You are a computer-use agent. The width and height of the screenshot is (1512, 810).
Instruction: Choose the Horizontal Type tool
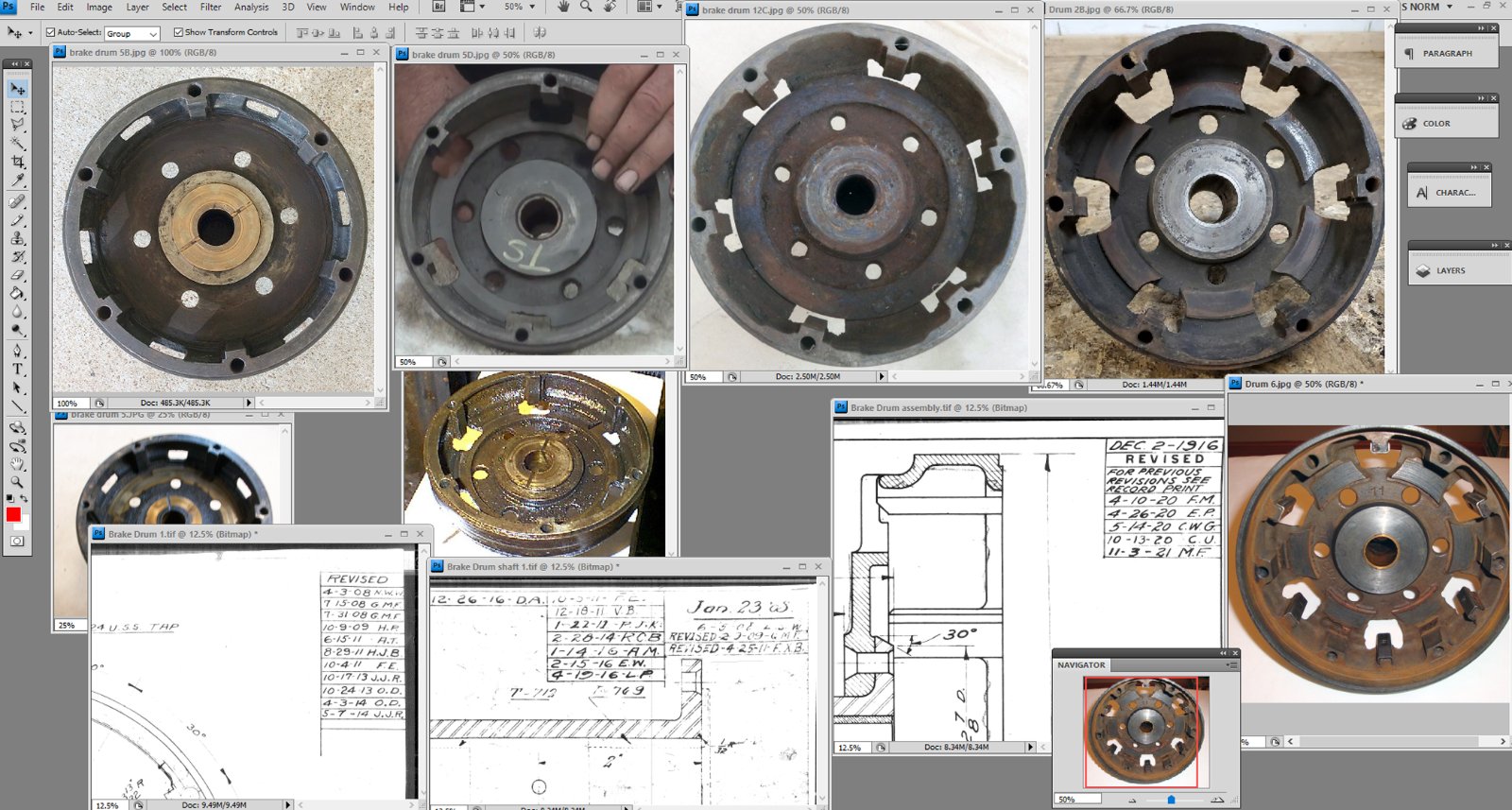point(17,369)
